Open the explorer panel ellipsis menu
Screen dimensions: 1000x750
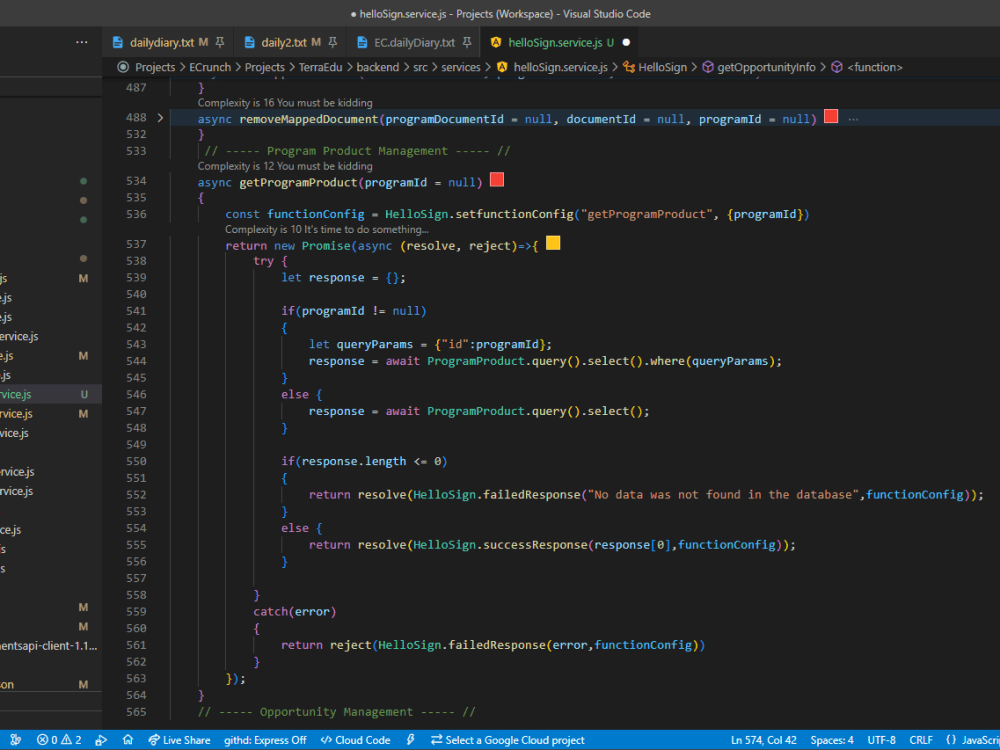click(82, 42)
